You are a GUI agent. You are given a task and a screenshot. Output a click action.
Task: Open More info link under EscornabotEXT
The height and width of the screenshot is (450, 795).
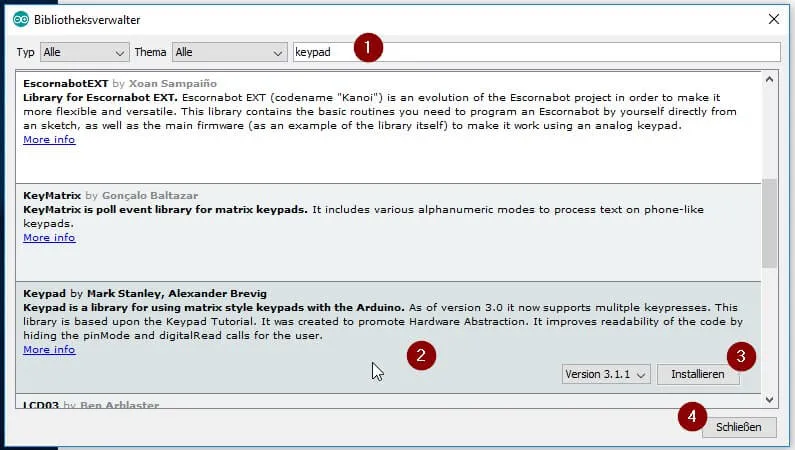coord(49,140)
